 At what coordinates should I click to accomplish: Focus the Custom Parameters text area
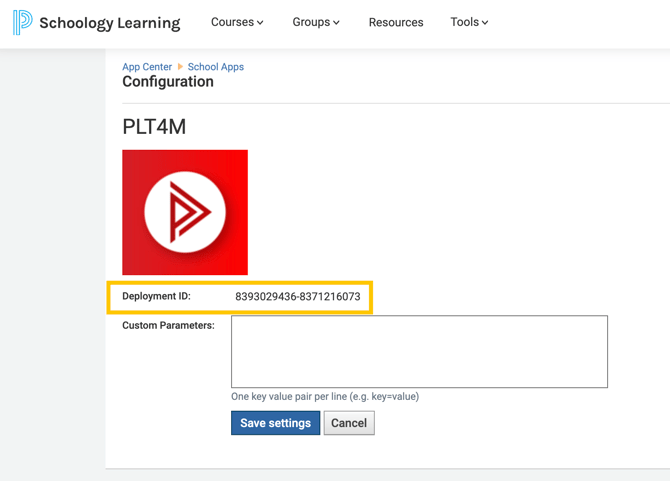pos(419,352)
